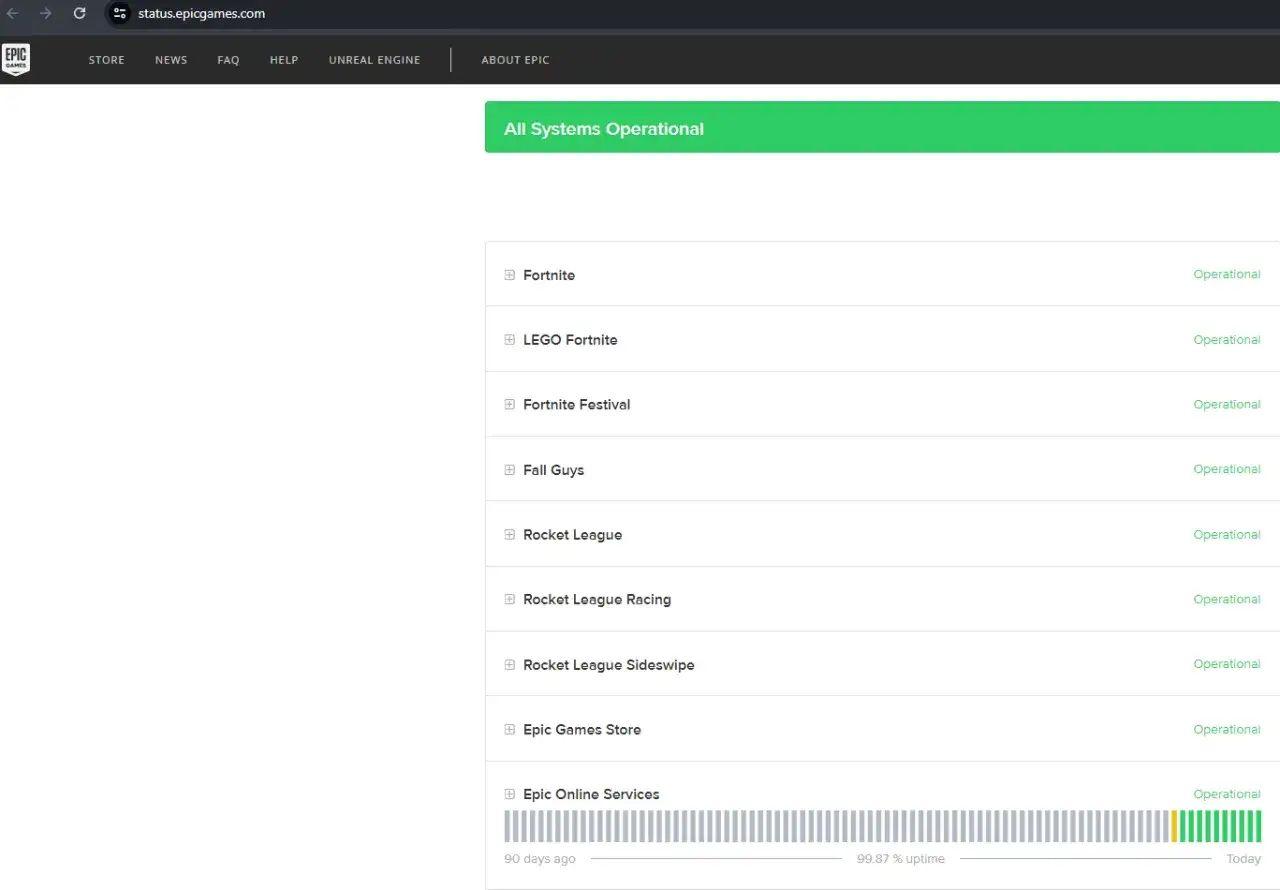
Task: Click the 99.87 % uptime text
Action: click(901, 859)
